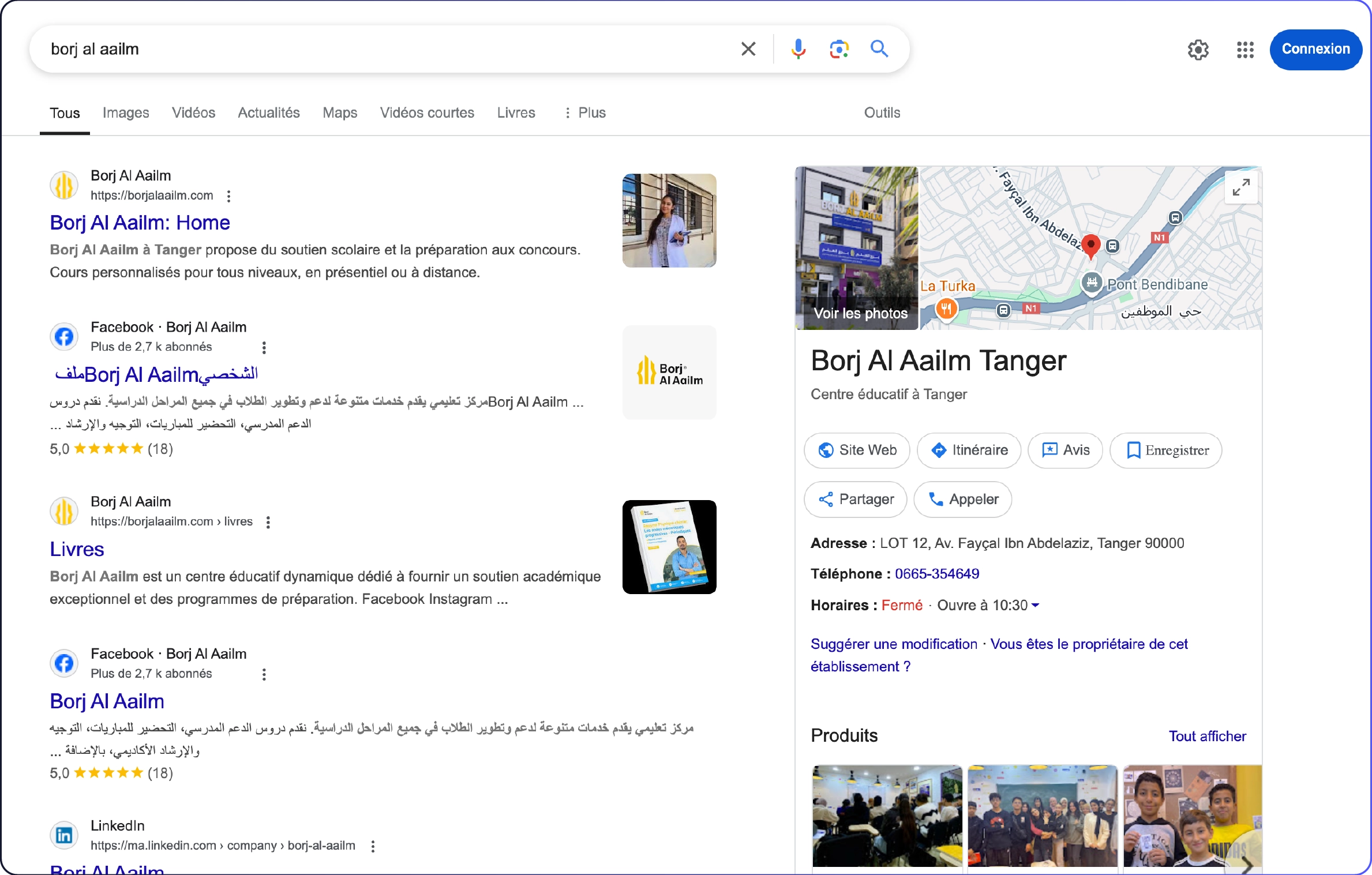Expand the Plus menu

click(x=585, y=112)
